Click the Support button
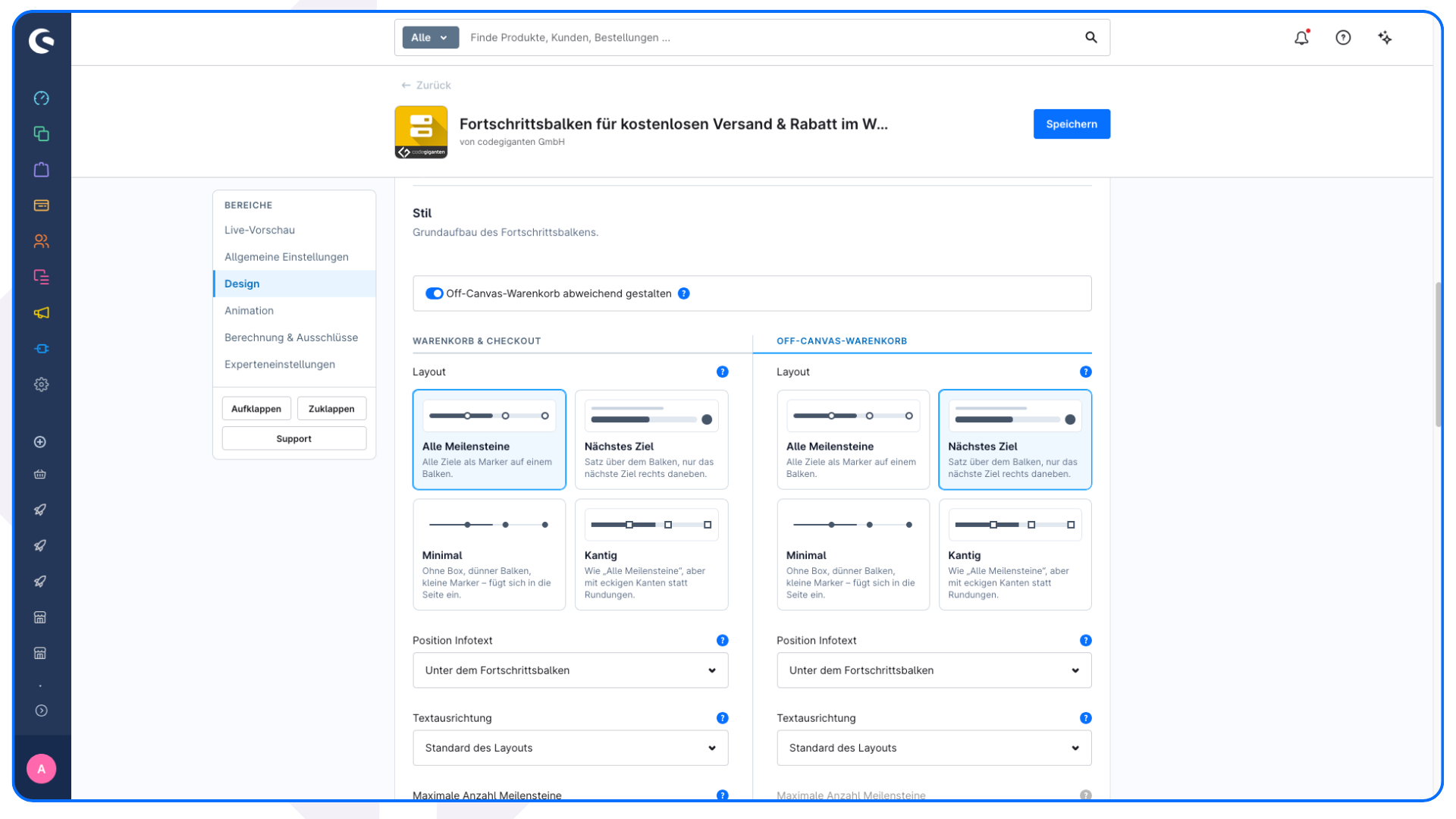Screen dimensions: 1456x819 (x=294, y=439)
